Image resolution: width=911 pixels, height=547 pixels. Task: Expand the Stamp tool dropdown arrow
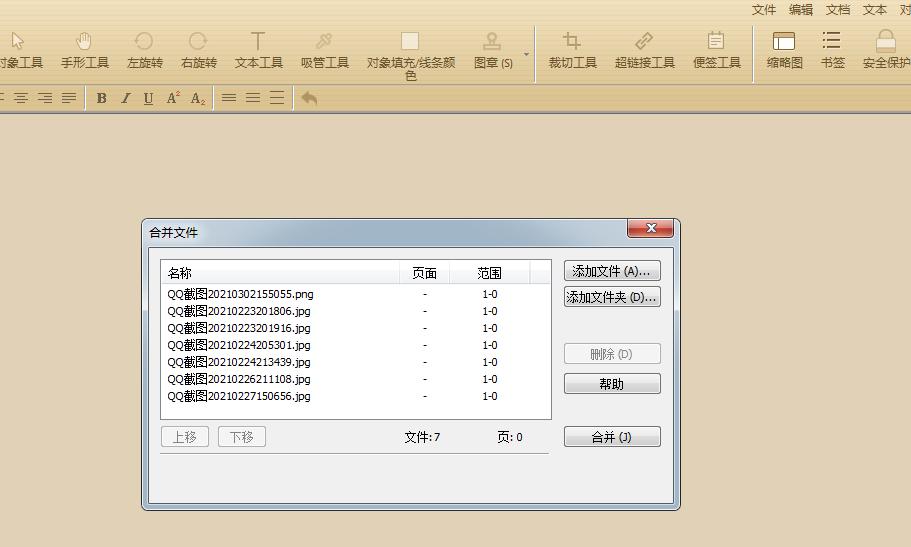coord(526,54)
